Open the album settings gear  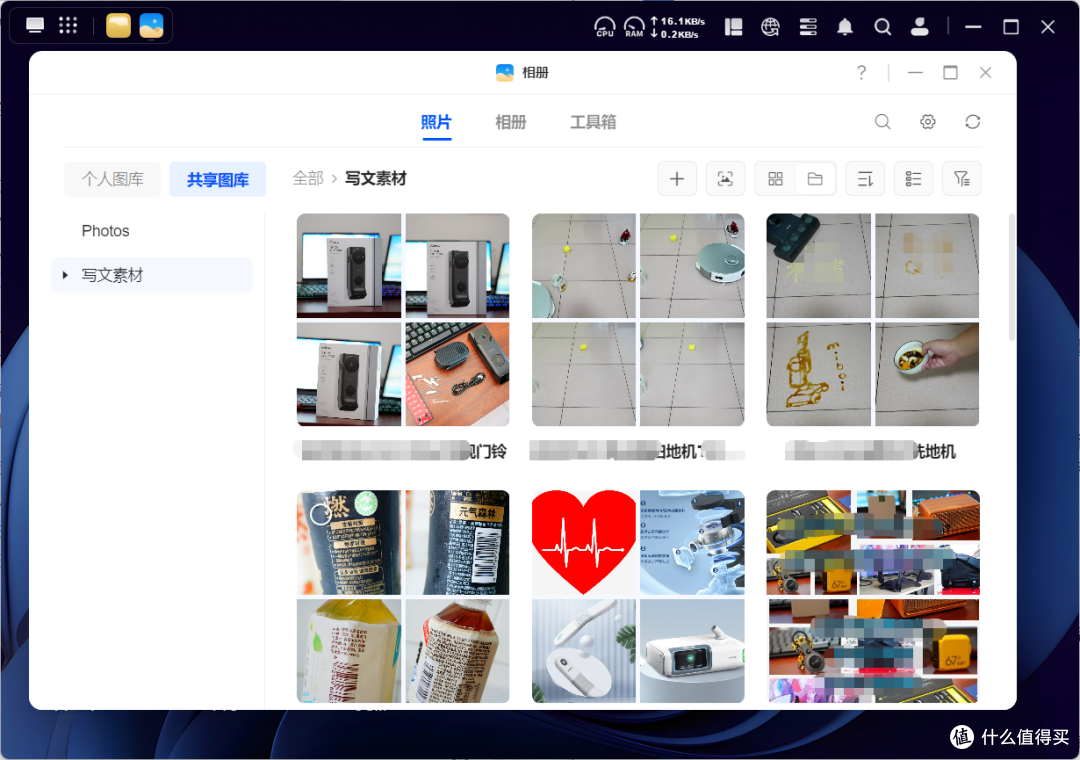(928, 122)
